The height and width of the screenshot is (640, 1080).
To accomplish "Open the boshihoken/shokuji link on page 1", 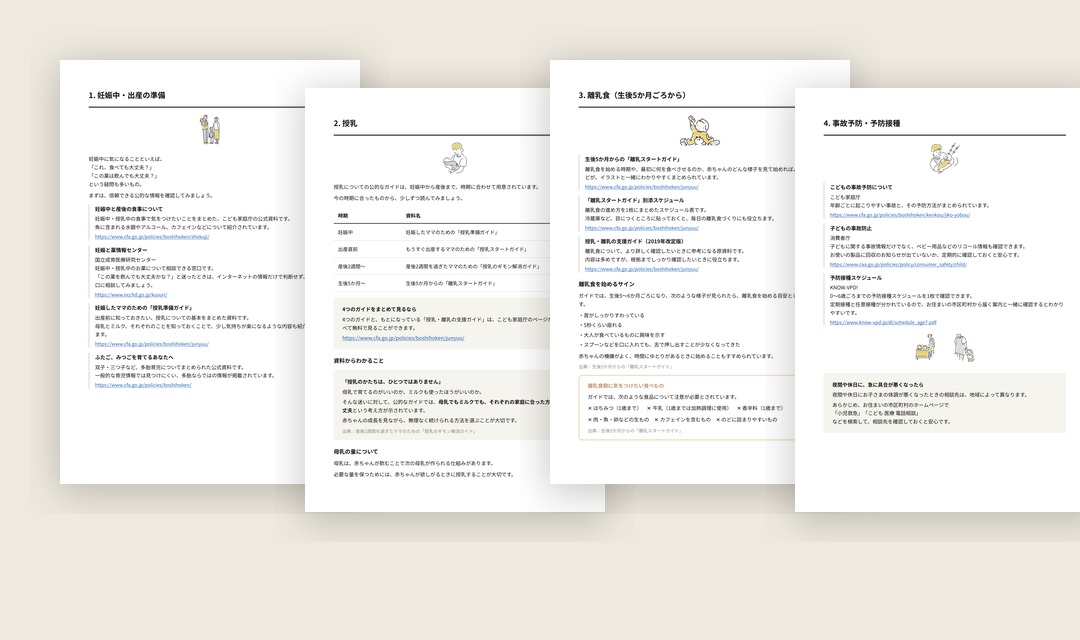I will tap(152, 237).
